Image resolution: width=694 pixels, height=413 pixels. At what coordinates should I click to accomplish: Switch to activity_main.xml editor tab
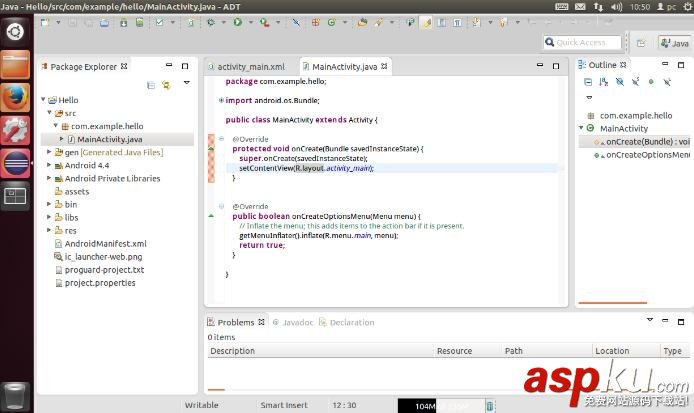(x=247, y=67)
